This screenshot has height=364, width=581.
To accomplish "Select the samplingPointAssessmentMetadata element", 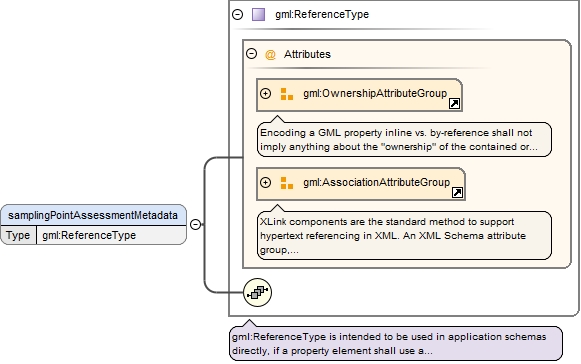I will [x=93, y=215].
